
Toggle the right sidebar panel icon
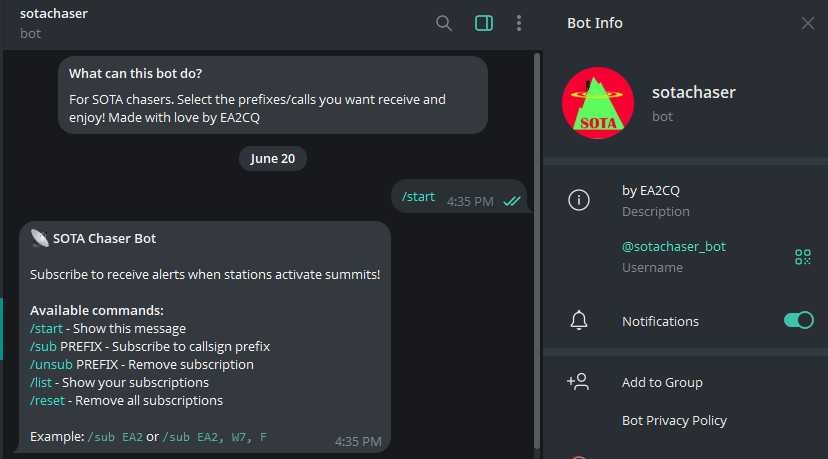pyautogui.click(x=484, y=23)
